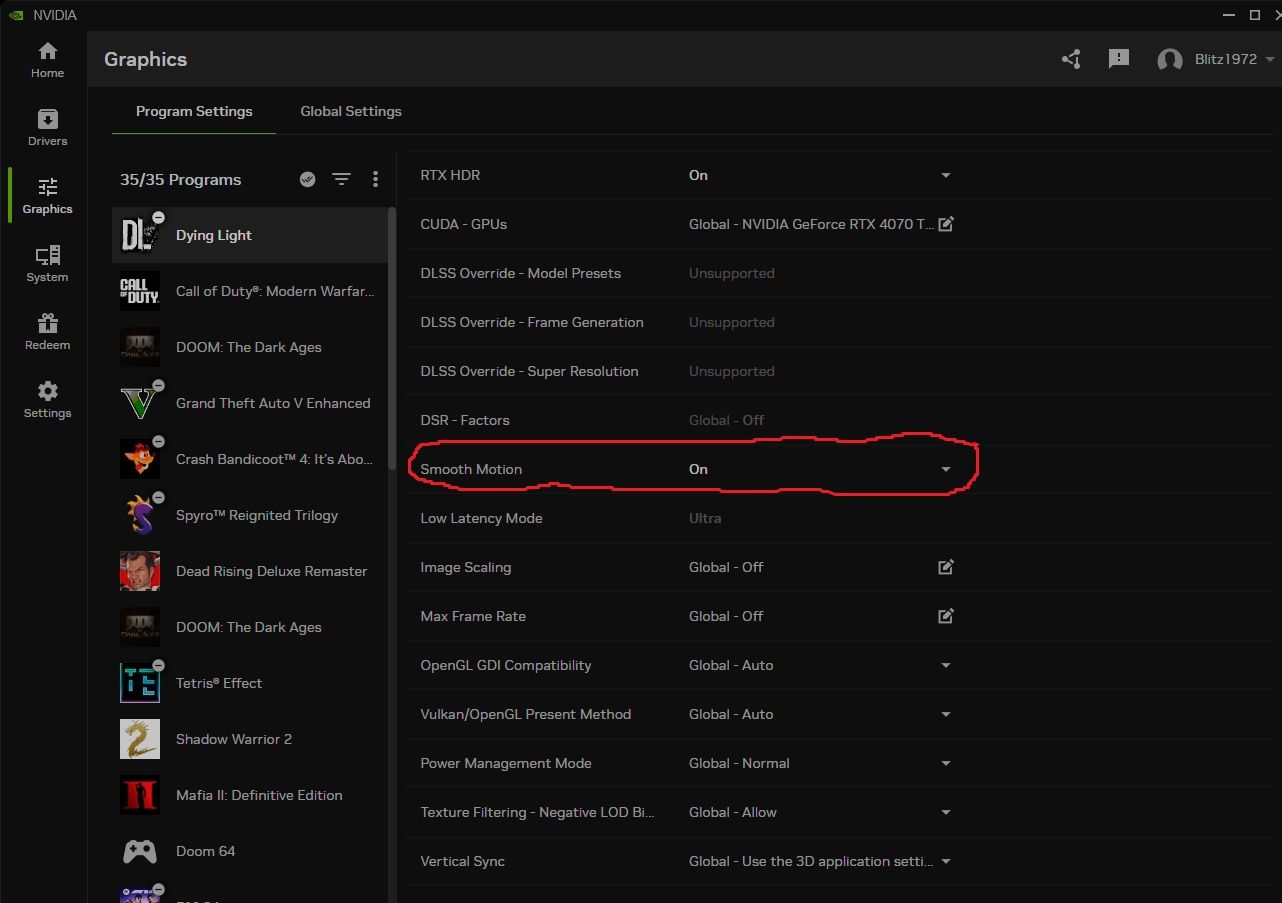Remove Tetris Effect via its minus badge
1282x903 pixels.
[158, 665]
